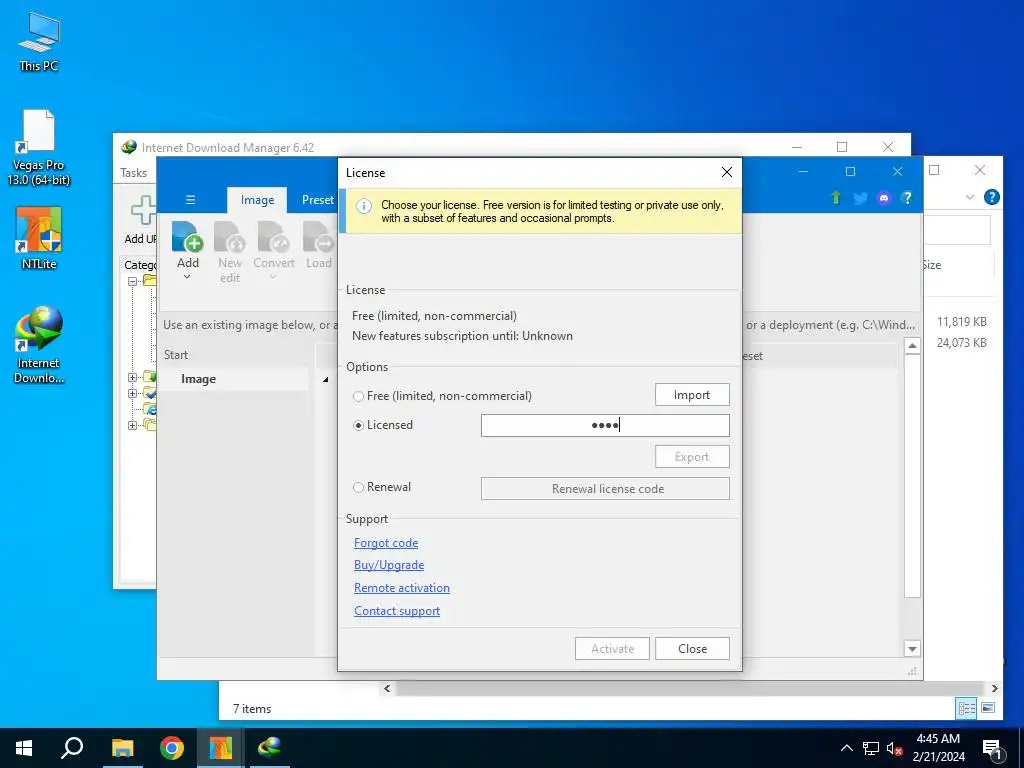The width and height of the screenshot is (1024, 768).
Task: Switch to the Image tab in NTLite
Action: [x=257, y=200]
